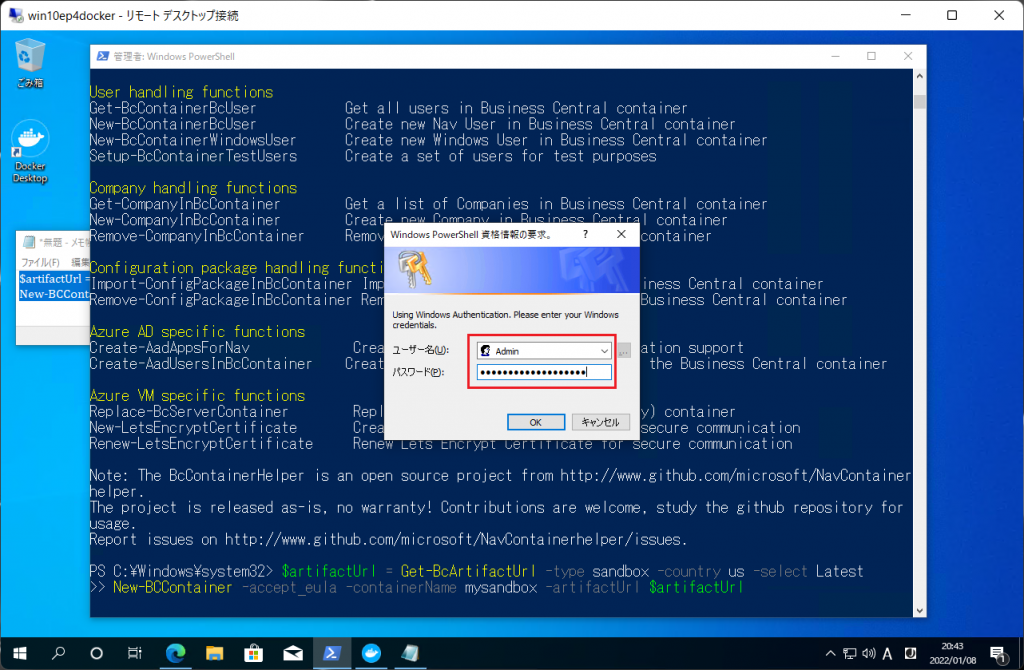This screenshot has width=1024, height=670.
Task: Close the PowerShell window
Action: pos(908,56)
